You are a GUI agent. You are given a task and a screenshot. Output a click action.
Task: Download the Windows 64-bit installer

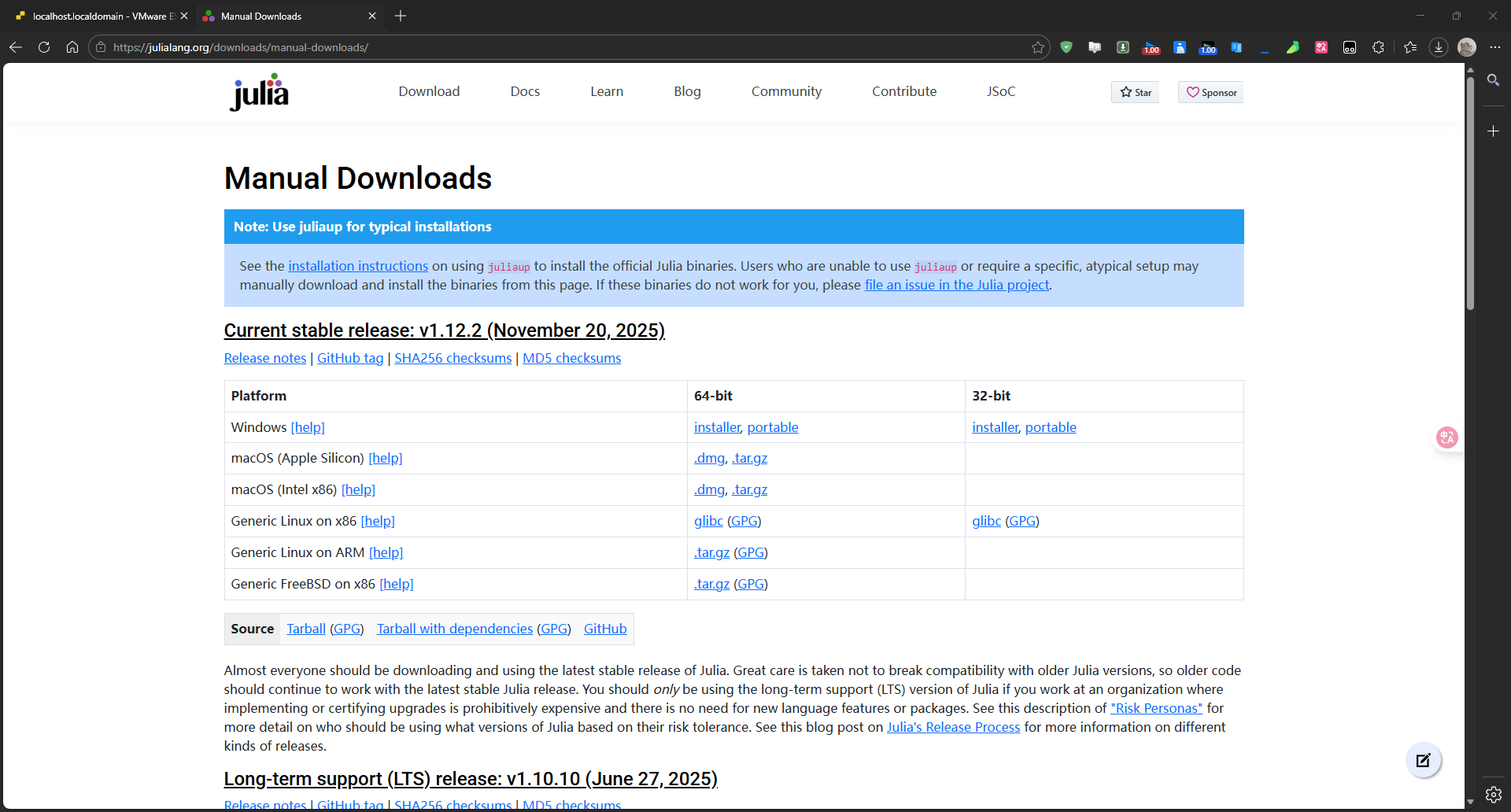click(x=717, y=427)
